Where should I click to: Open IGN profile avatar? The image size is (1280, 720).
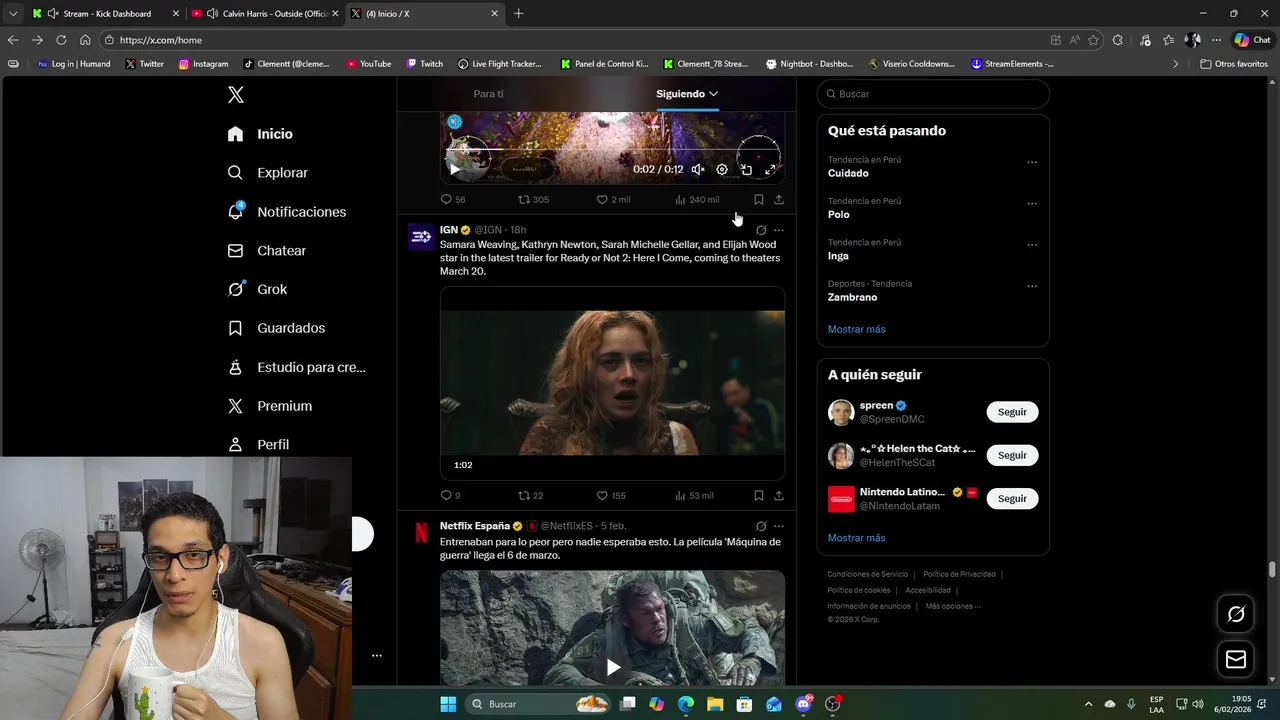pos(421,237)
